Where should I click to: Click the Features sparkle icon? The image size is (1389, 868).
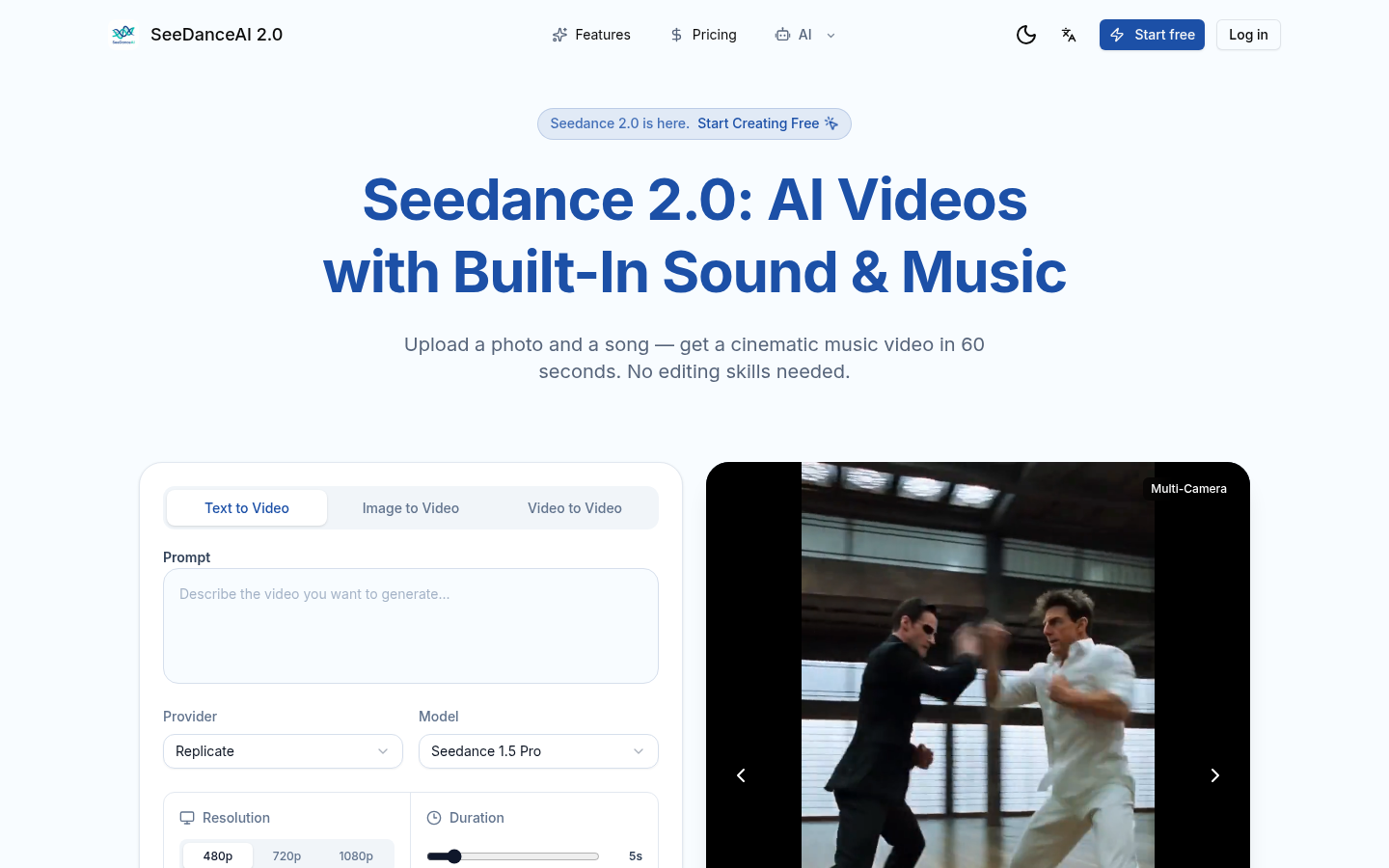(559, 35)
